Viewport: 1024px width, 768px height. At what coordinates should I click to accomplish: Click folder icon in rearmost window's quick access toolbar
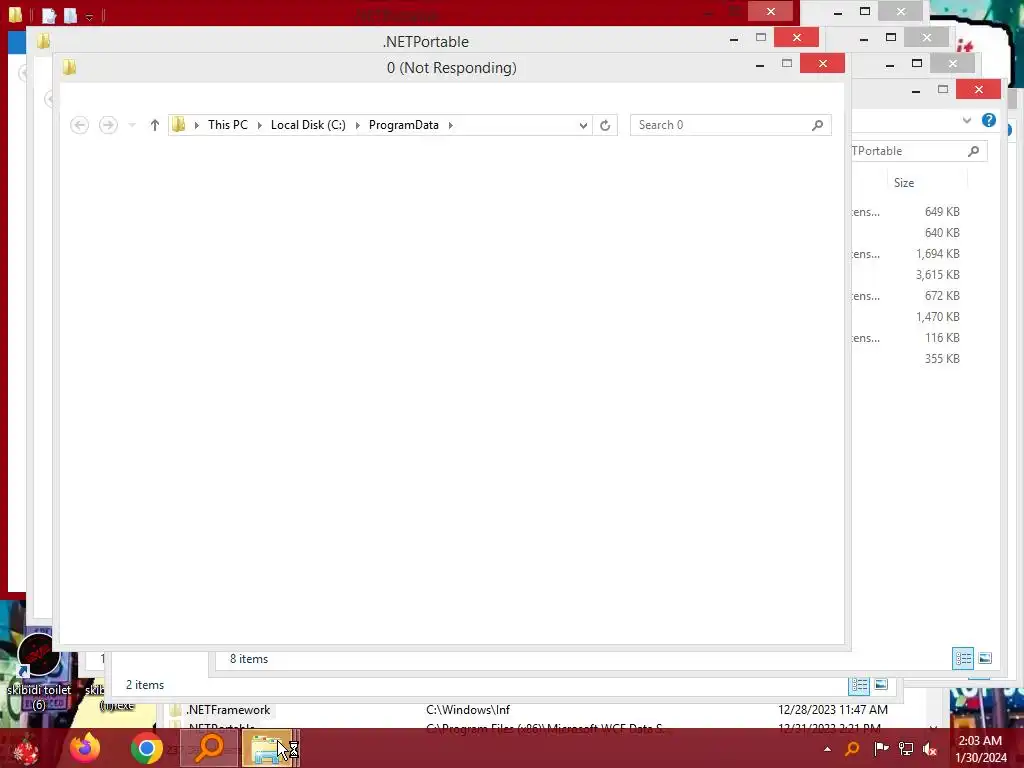coord(15,14)
